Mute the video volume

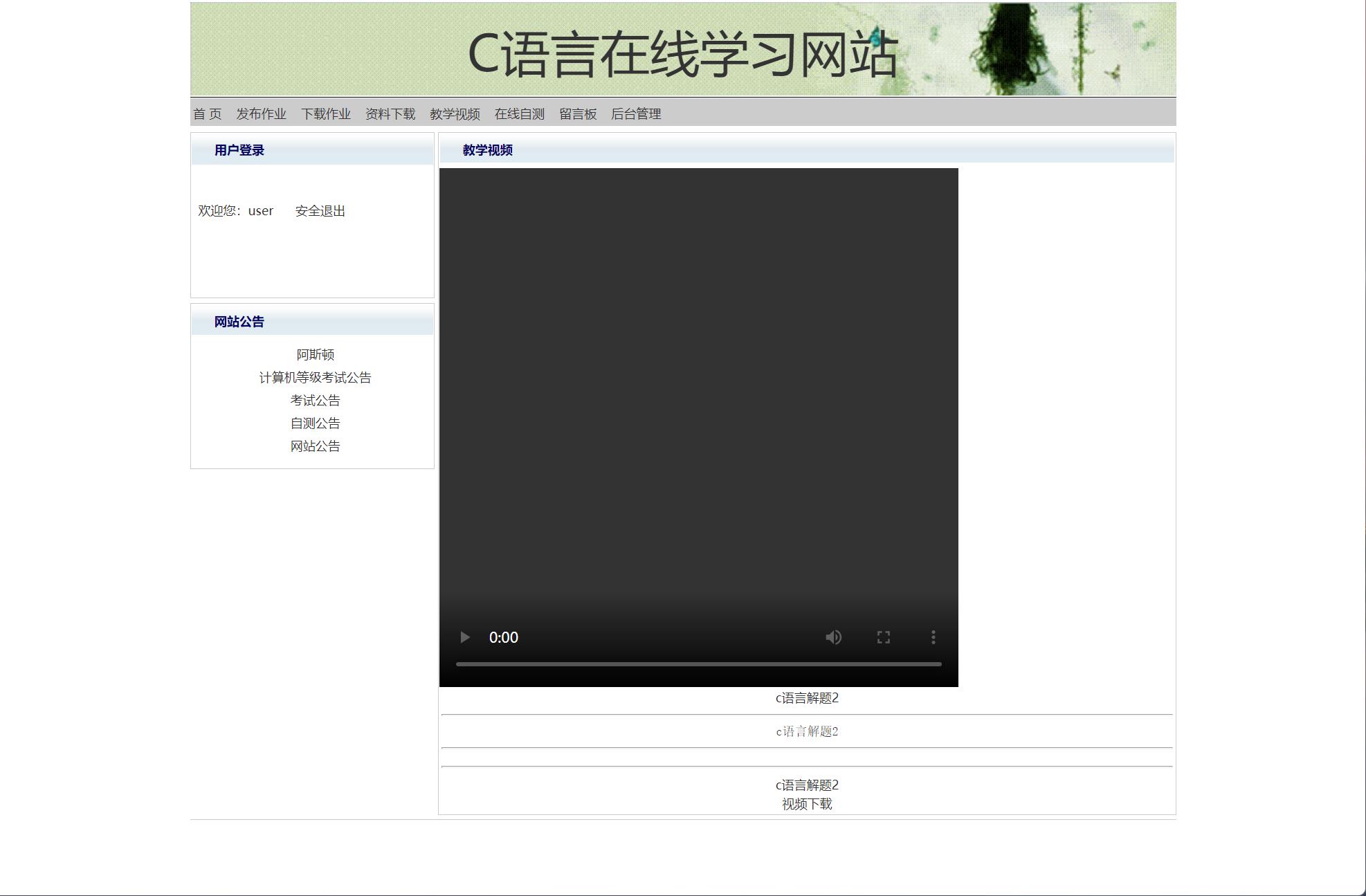coord(835,637)
